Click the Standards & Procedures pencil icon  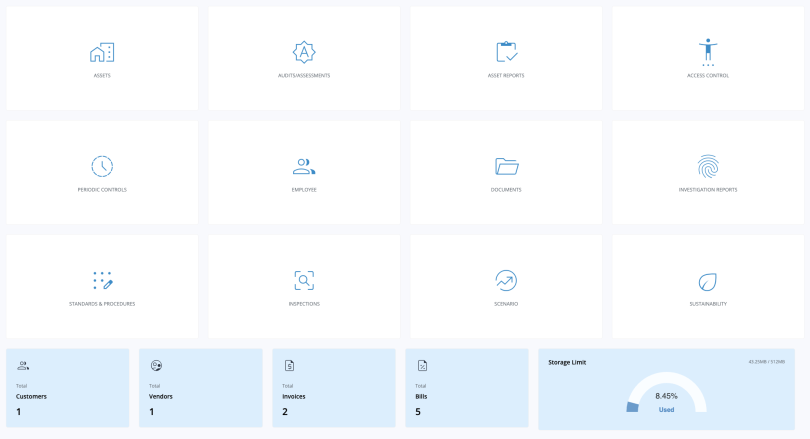coord(102,280)
